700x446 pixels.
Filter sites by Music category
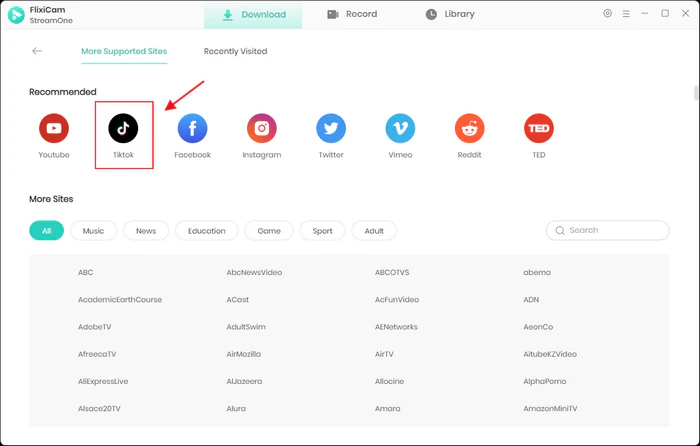coord(93,231)
